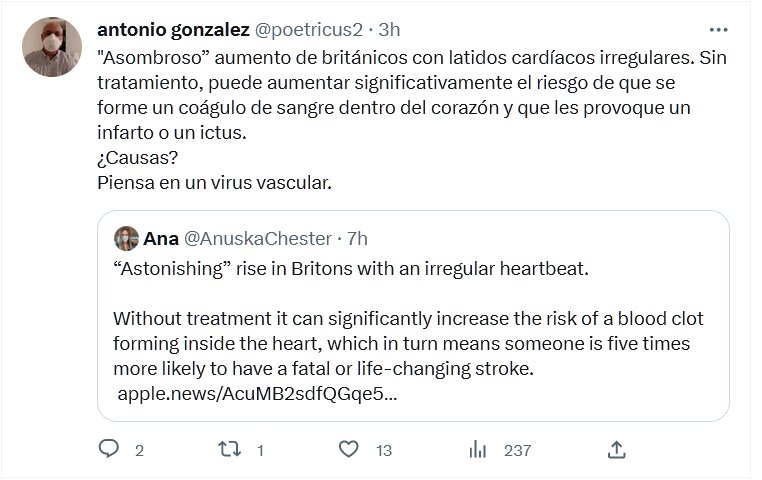The height and width of the screenshot is (480, 762).
Task: Open the apple.news link in quoted tweet
Action: (x=257, y=394)
